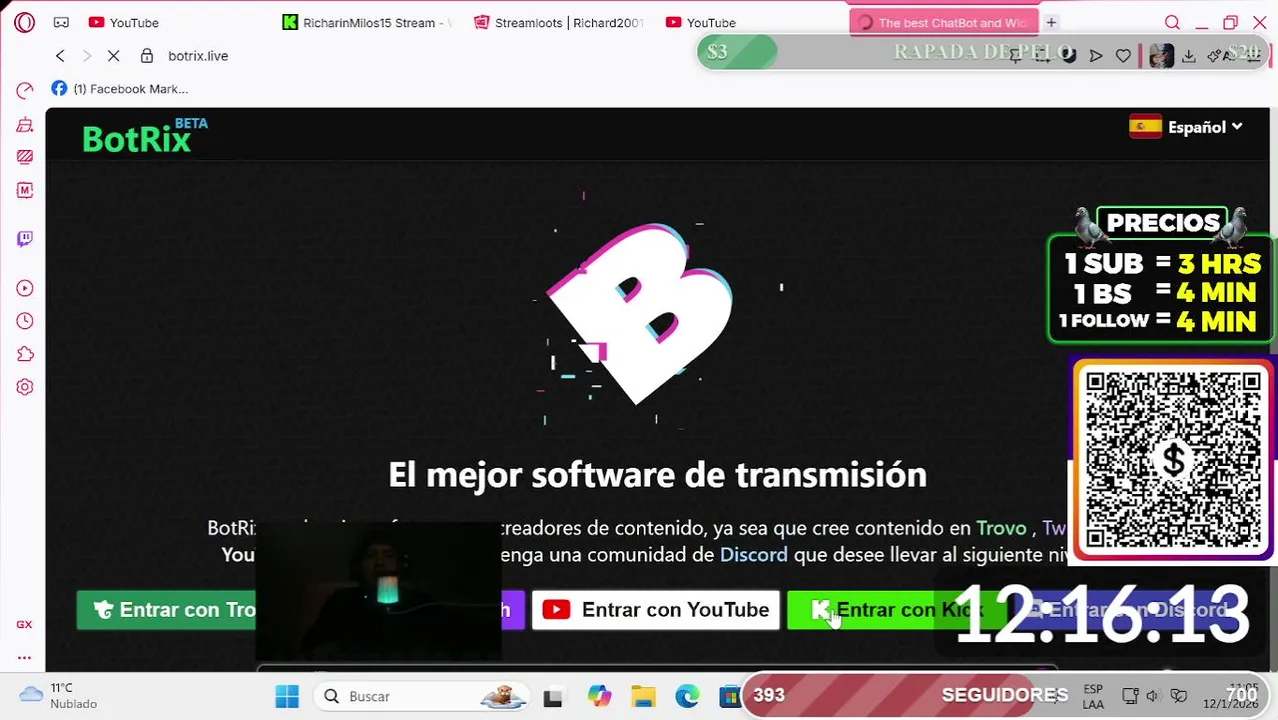Open the Opera main menu logo
The width and height of the screenshot is (1278, 720).
click(x=24, y=22)
